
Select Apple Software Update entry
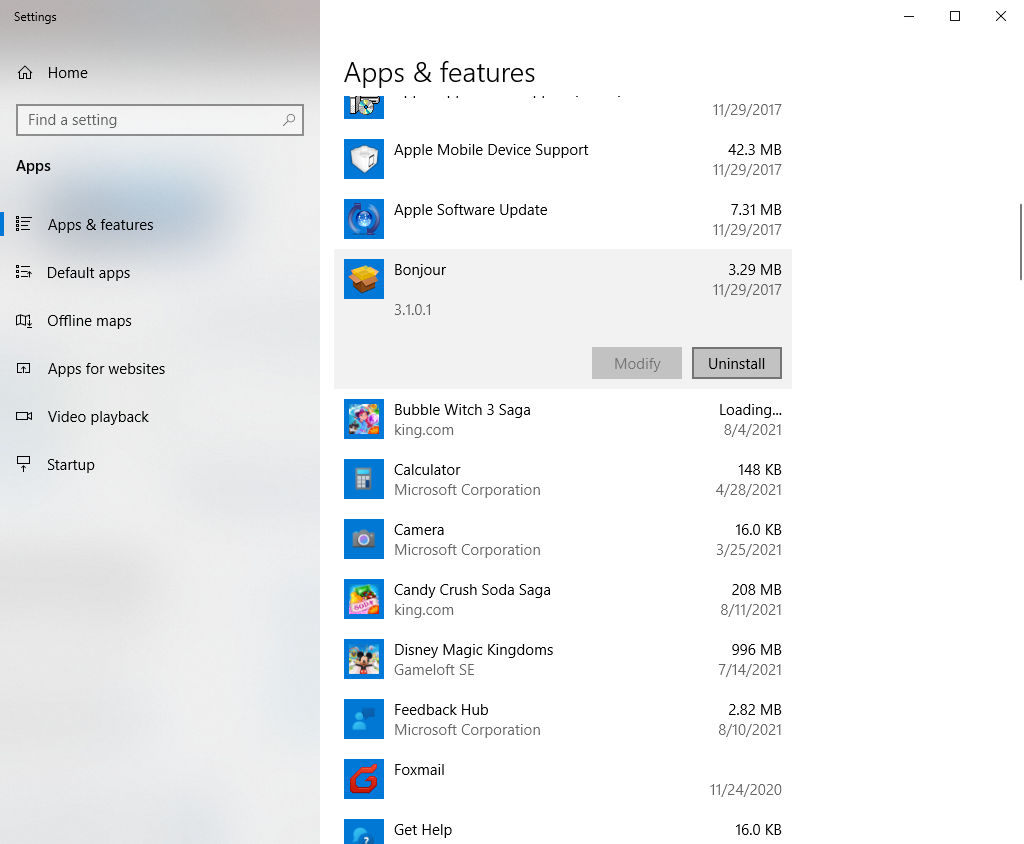point(563,219)
